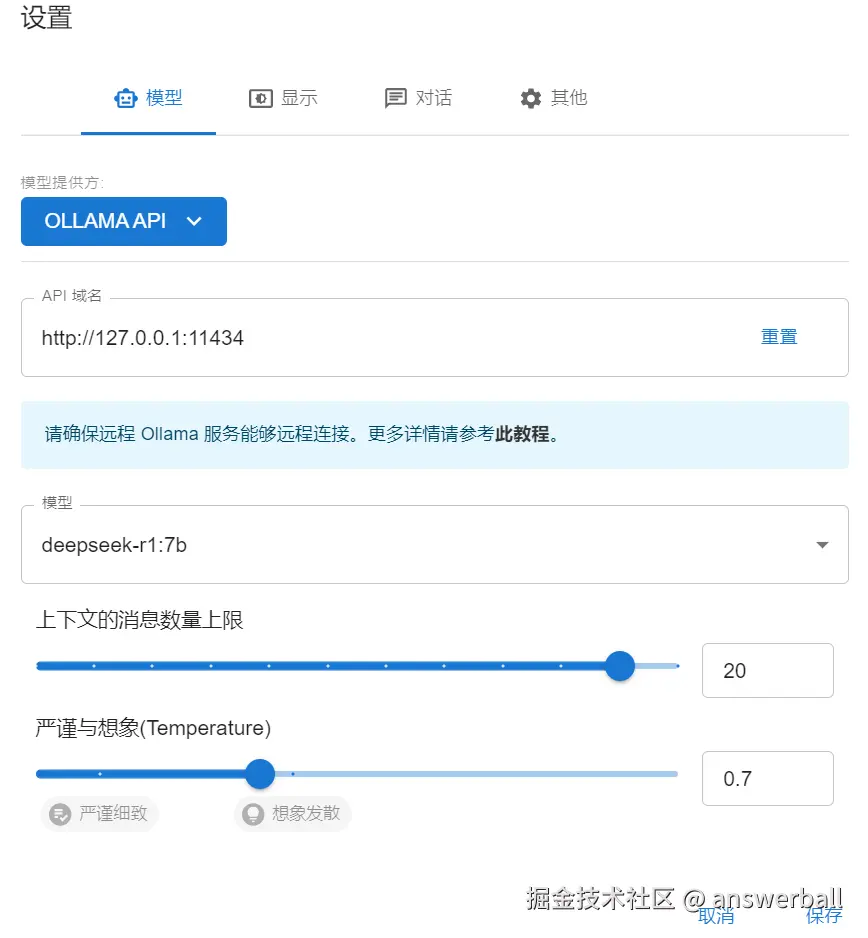
Task: Expand the 模型 dropdown listing deepseek-r1:7b
Action: point(434,544)
